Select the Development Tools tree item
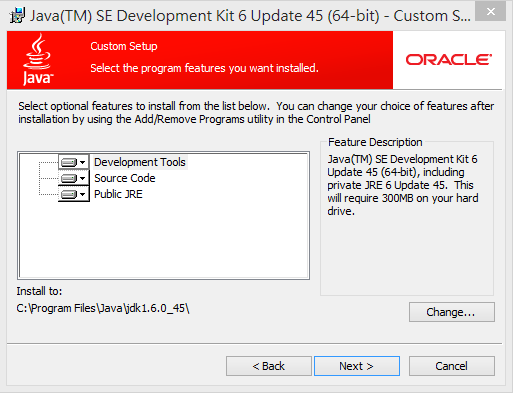Image resolution: width=513 pixels, height=393 pixels. 140,162
